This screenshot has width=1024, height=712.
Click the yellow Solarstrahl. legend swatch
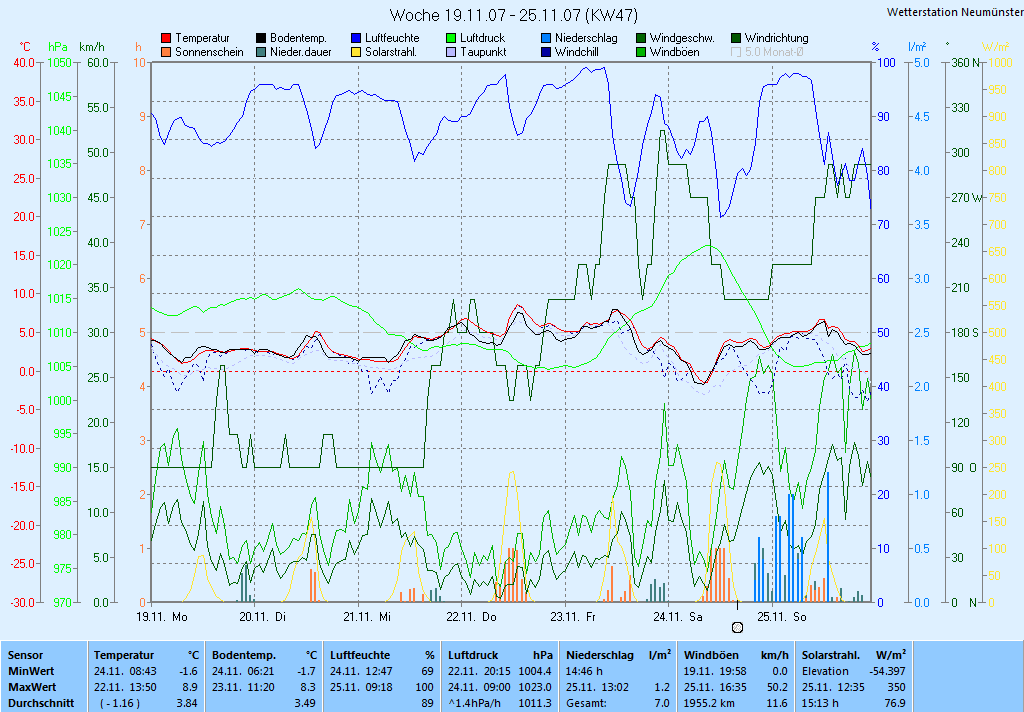click(x=356, y=52)
